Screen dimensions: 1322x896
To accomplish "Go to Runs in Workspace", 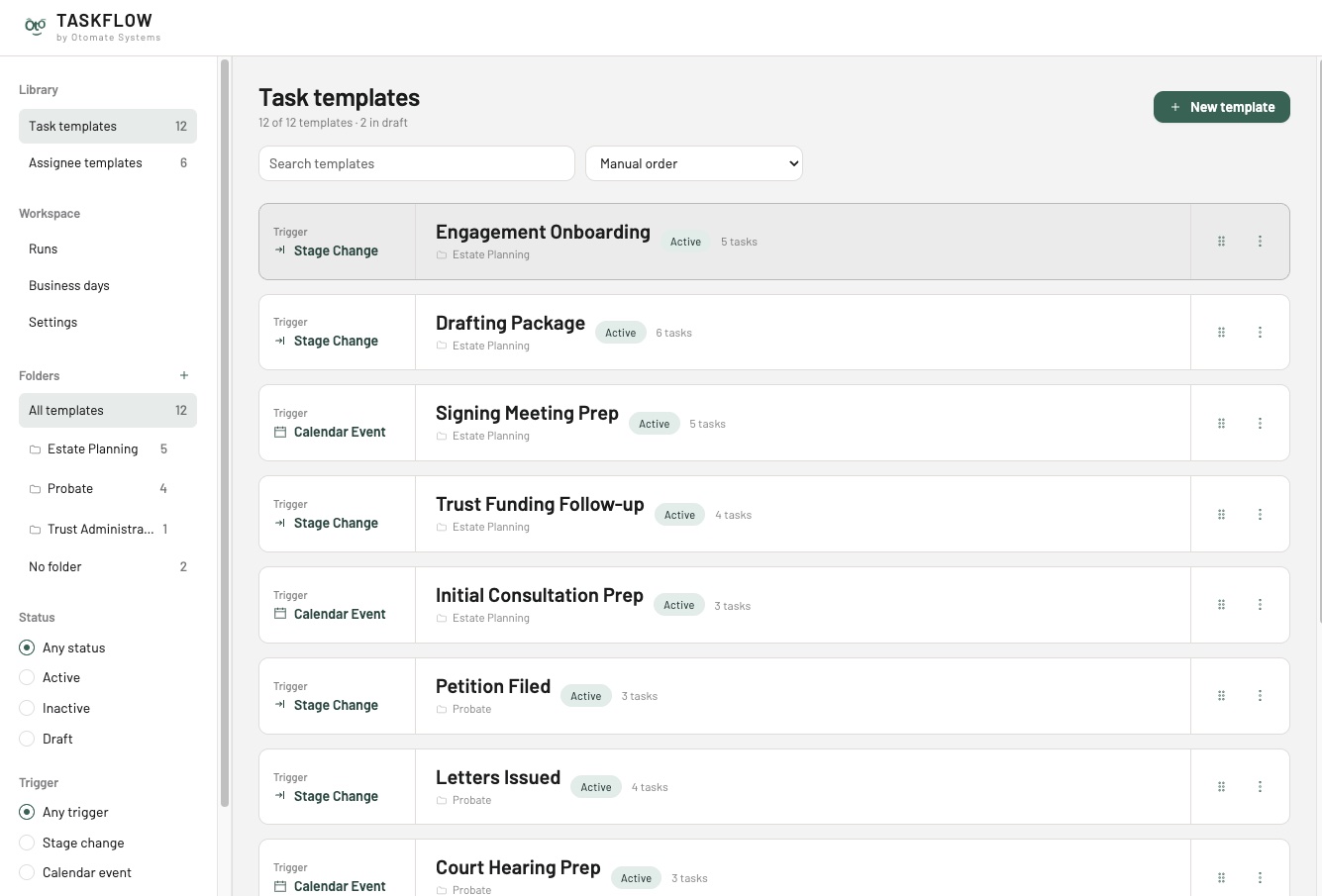I will (108, 249).
